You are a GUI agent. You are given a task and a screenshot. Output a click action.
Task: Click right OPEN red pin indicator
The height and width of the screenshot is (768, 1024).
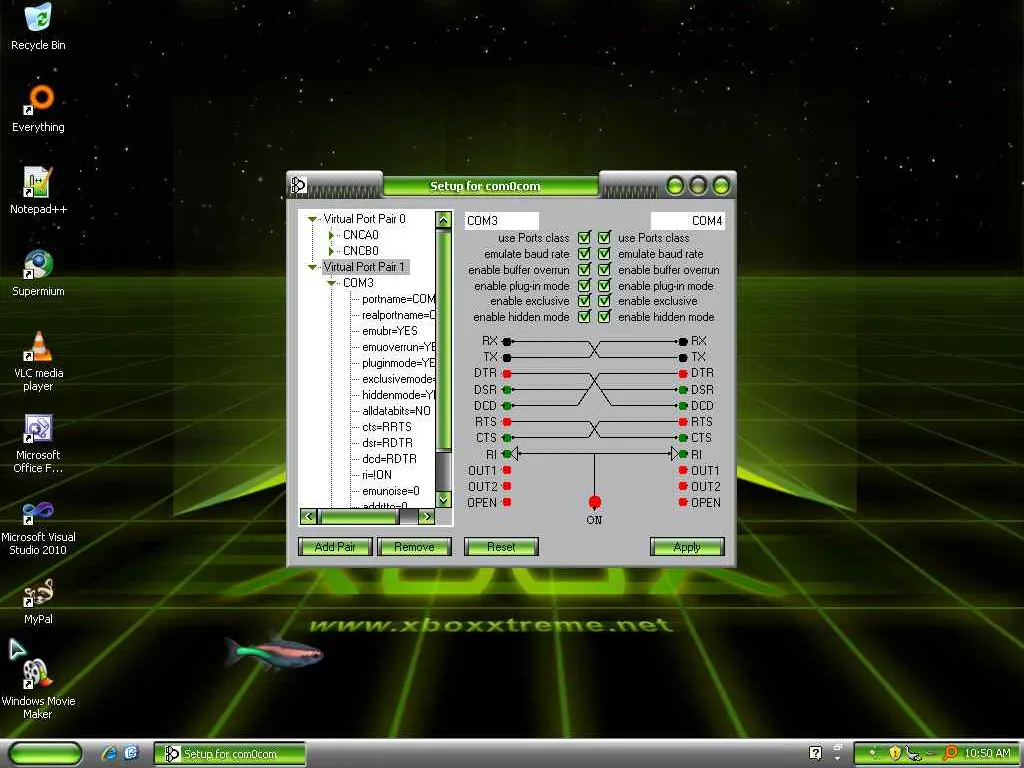[683, 502]
